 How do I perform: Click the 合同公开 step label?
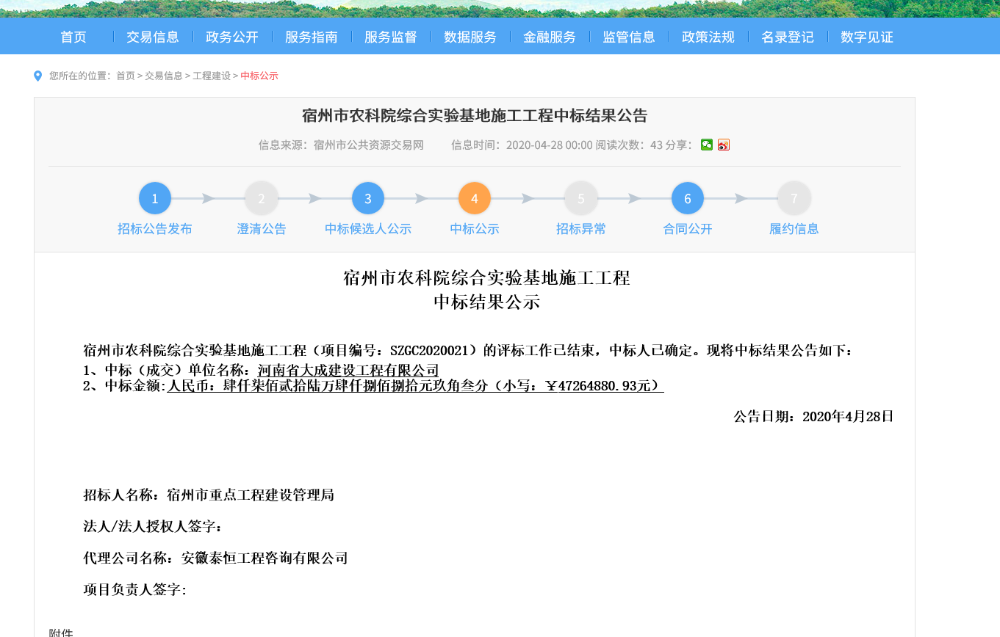click(x=688, y=229)
